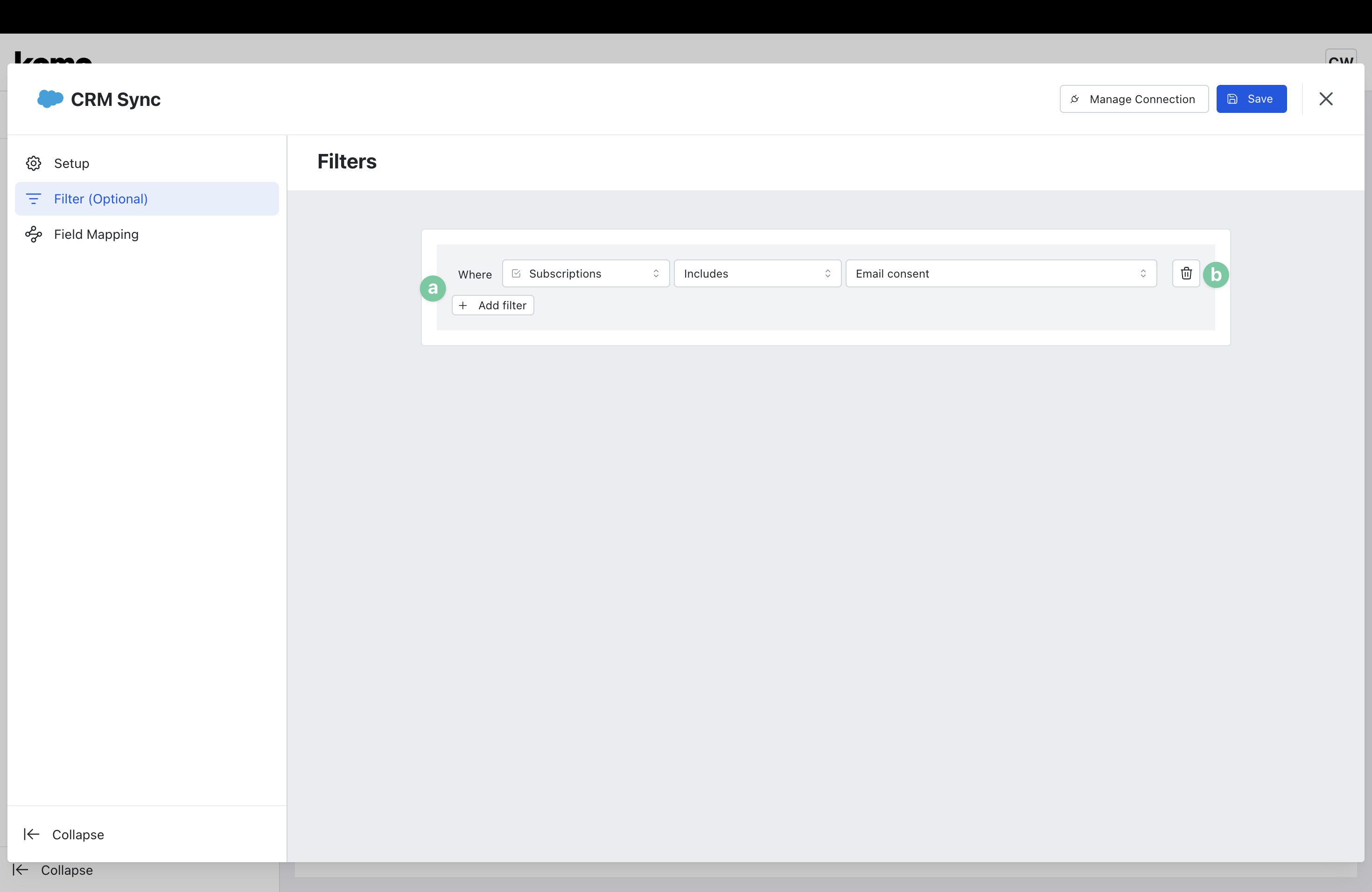The image size is (1372, 892).
Task: Close the CRM Sync dialog
Action: point(1325,98)
